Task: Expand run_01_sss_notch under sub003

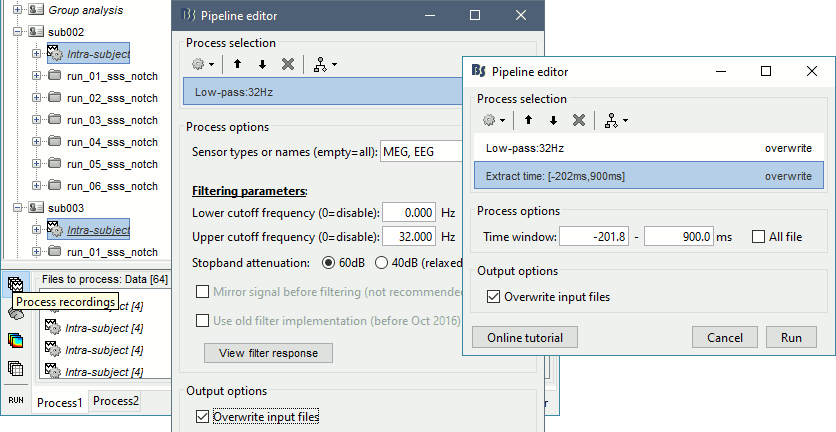Action: tap(36, 251)
